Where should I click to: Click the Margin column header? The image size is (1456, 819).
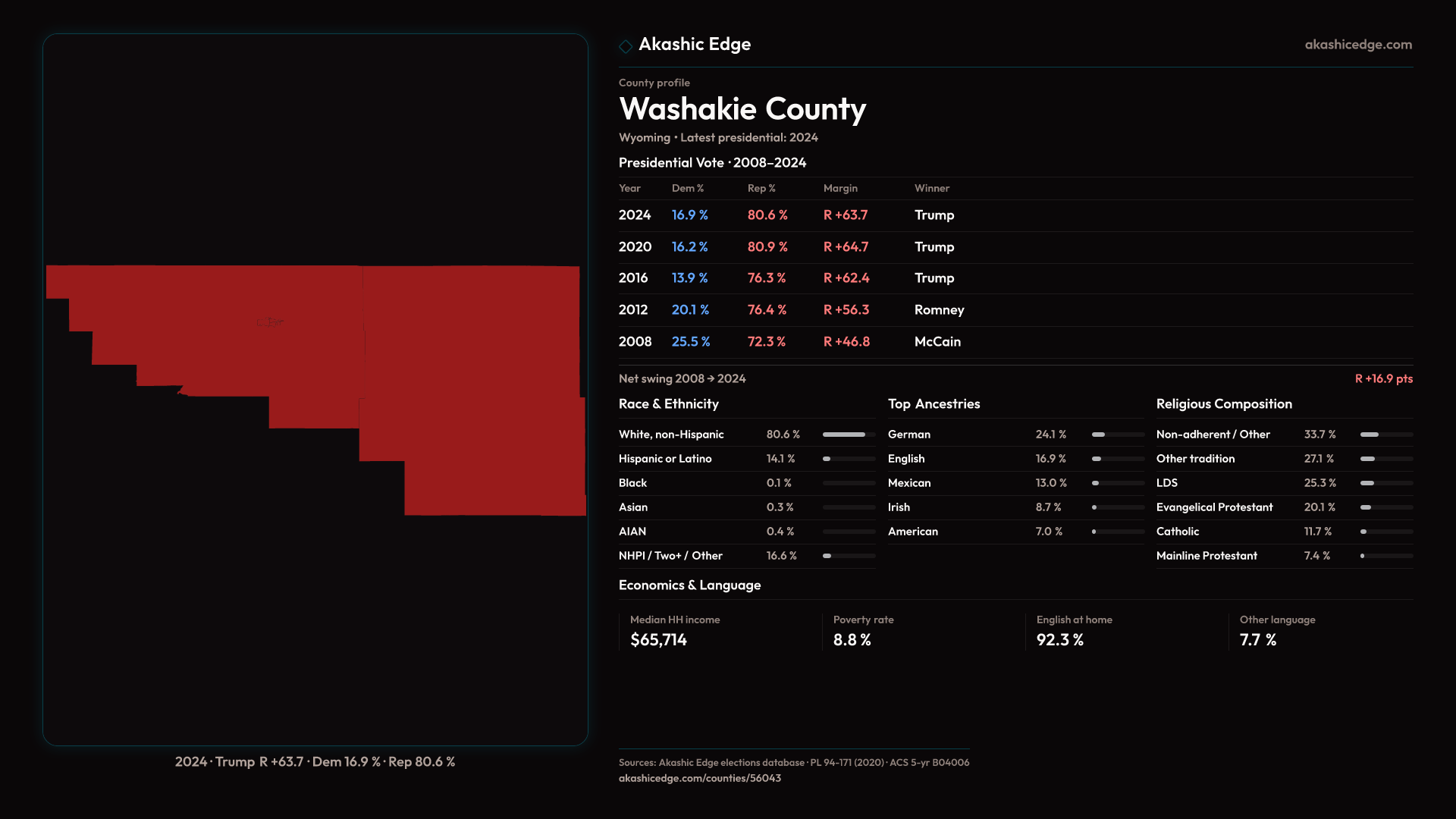point(840,188)
